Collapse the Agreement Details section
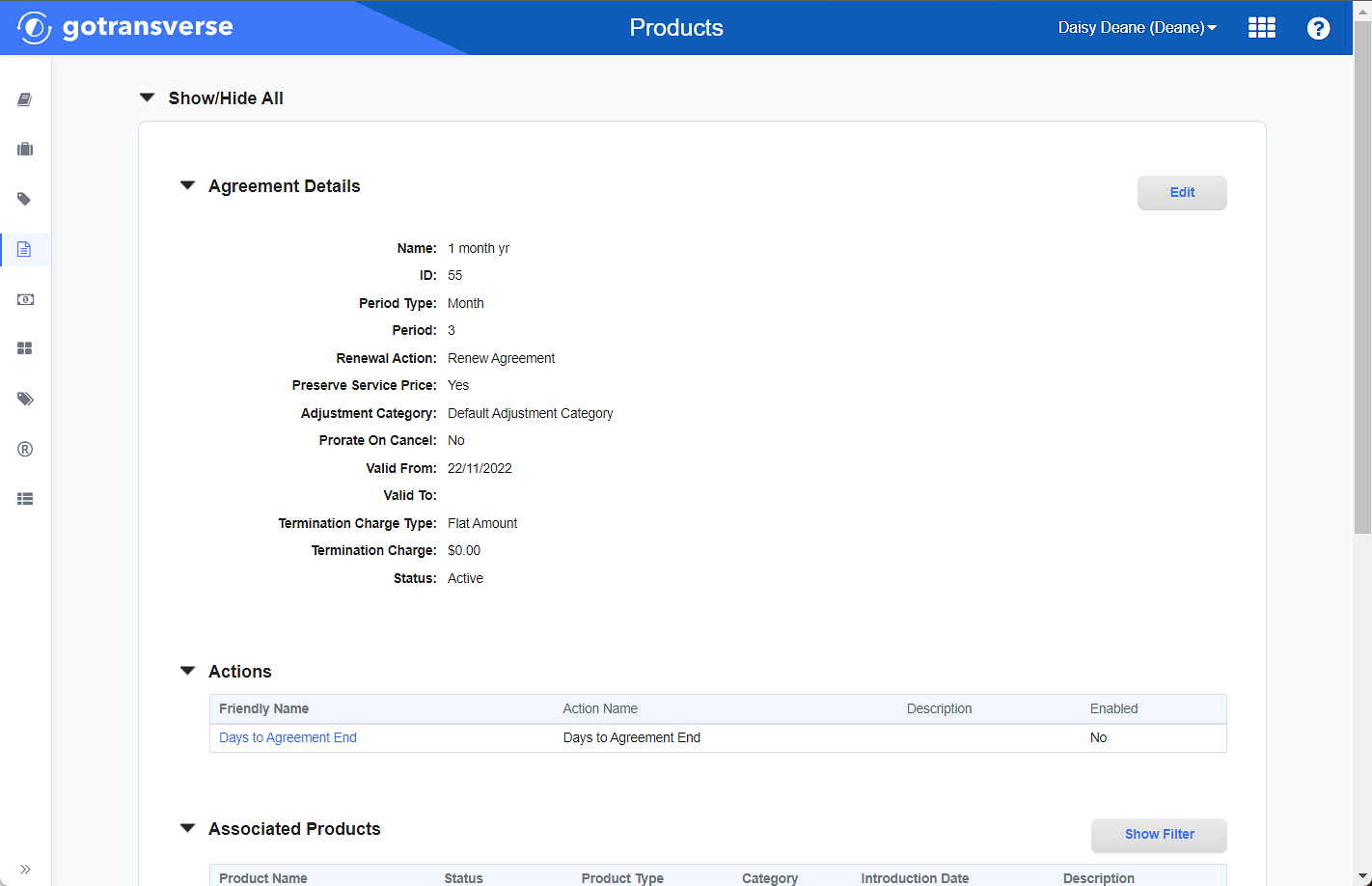Screen dimensions: 1372x886 pyautogui.click(x=188, y=185)
